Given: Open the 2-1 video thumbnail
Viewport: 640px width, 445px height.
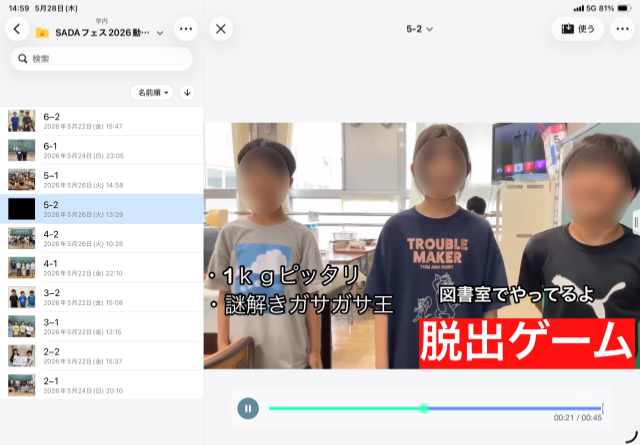Looking at the screenshot, I should 22,385.
